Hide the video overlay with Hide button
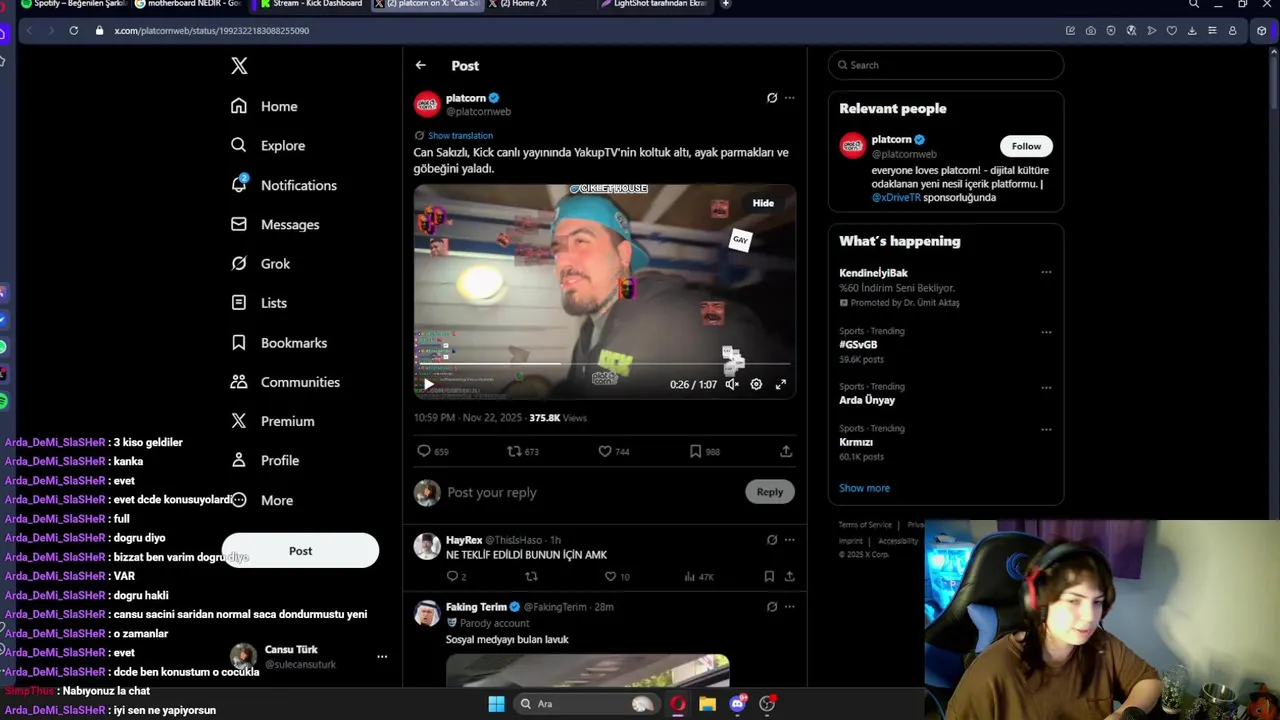 coord(763,203)
